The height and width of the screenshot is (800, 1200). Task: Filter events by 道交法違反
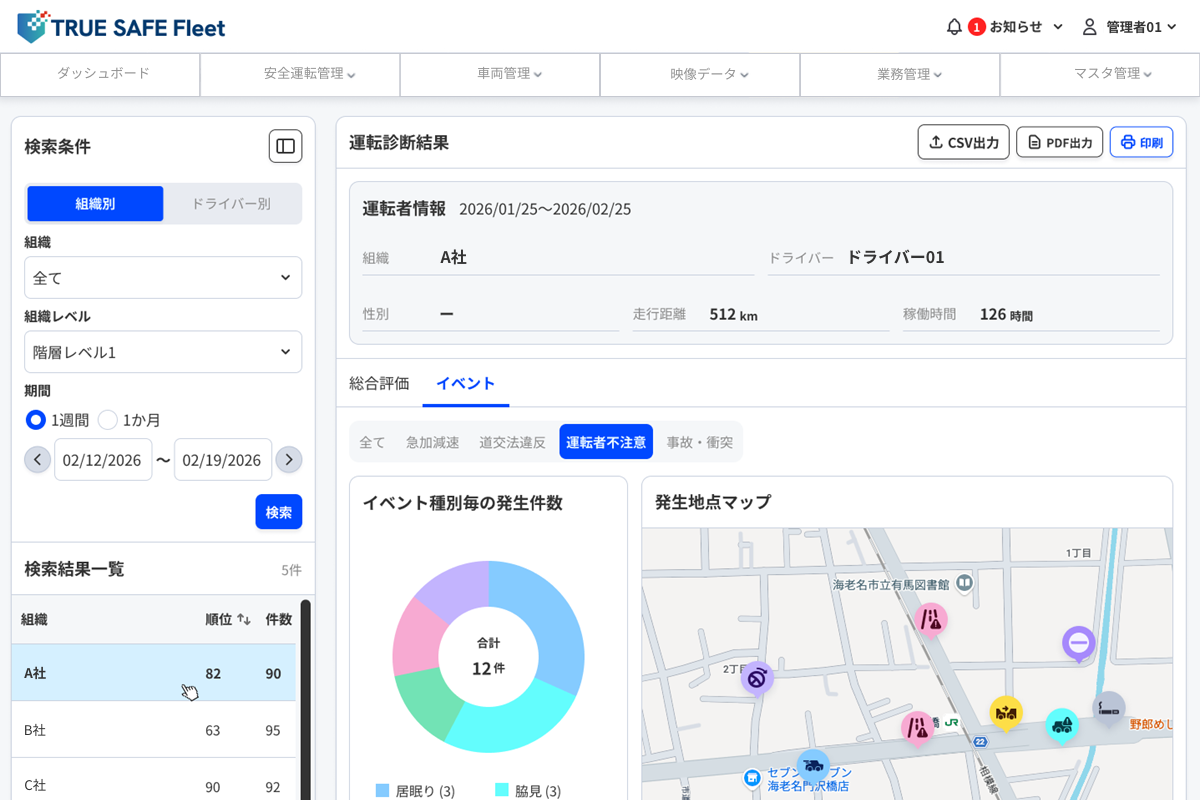pos(512,442)
